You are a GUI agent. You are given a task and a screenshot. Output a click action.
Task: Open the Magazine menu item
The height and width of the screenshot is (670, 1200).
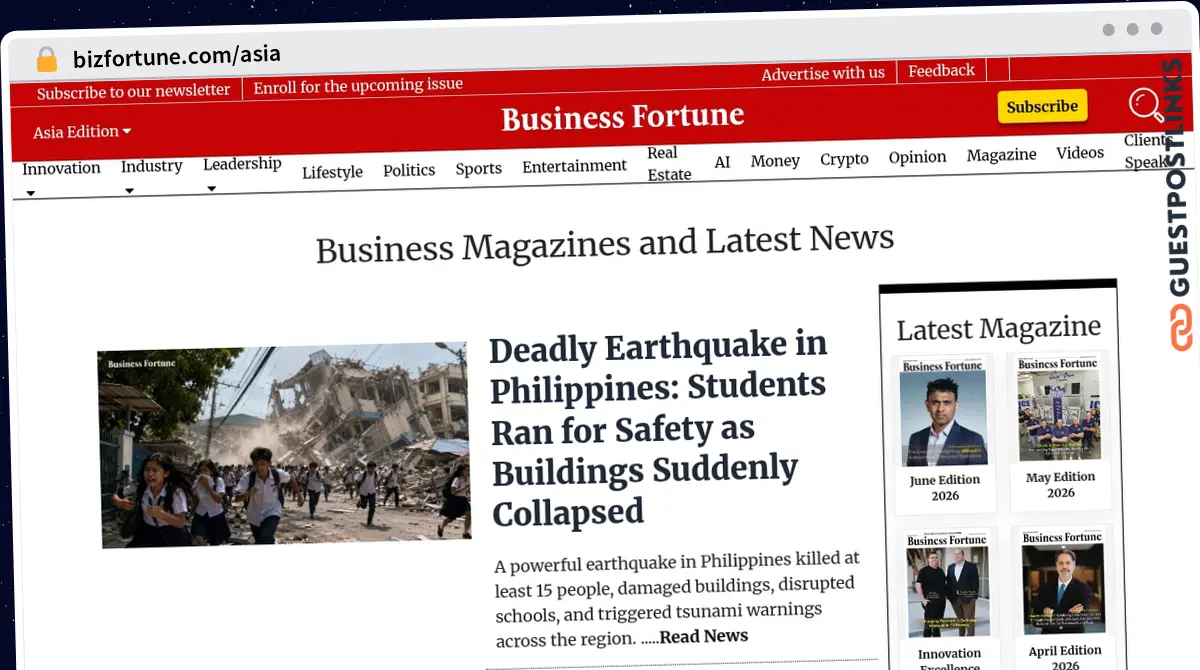(x=1001, y=155)
